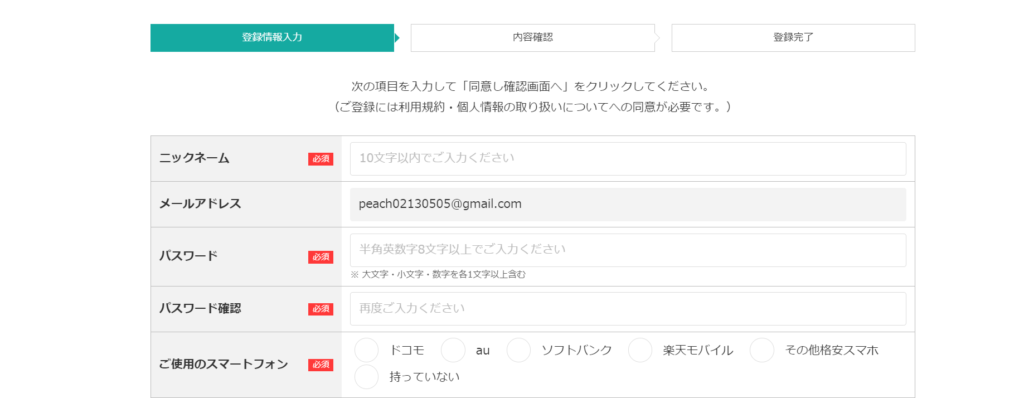Image resolution: width=1024 pixels, height=398 pixels.
Task: Choose ソフトバンク as smartphone carrier
Action: pyautogui.click(x=519, y=350)
